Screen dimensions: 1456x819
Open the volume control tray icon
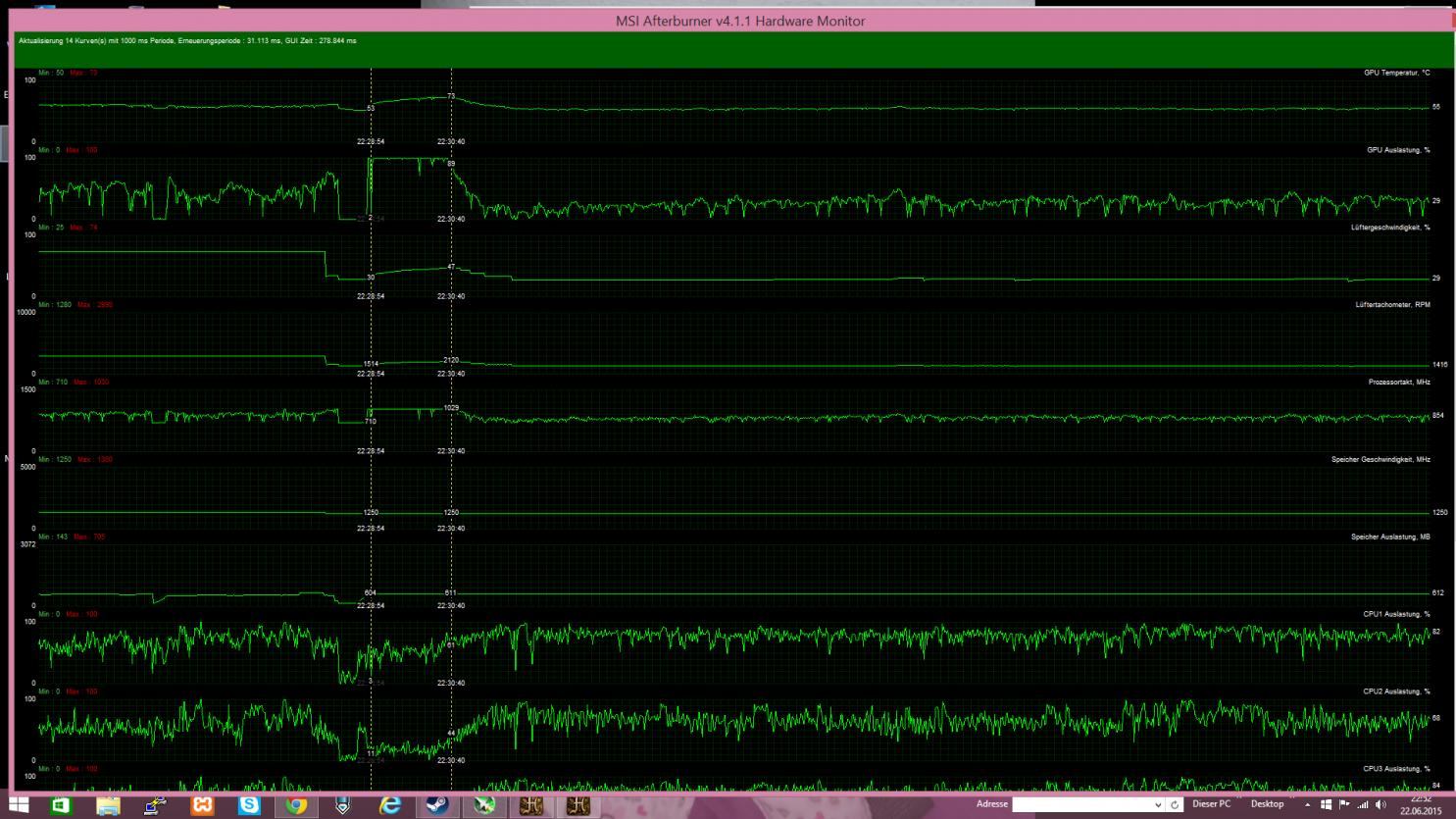click(1381, 804)
